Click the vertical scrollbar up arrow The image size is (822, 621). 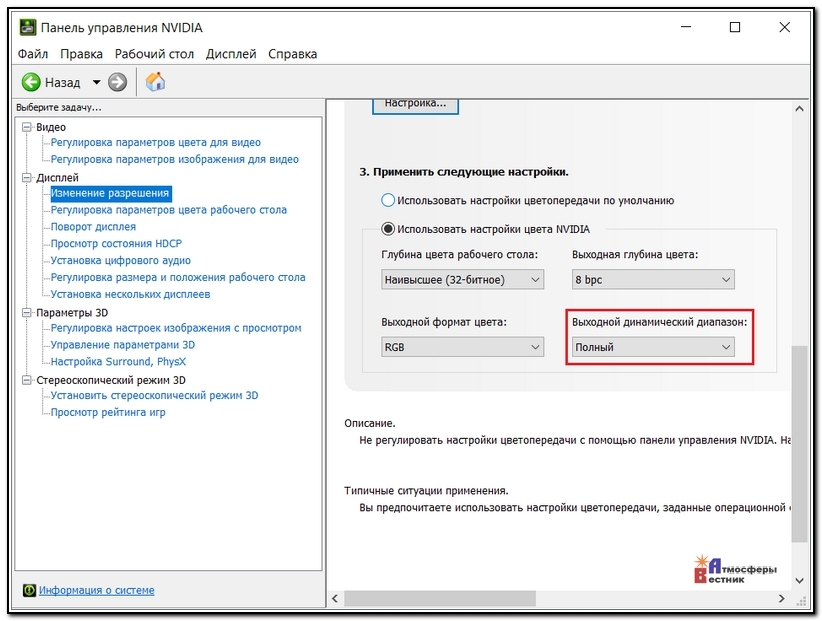799,109
